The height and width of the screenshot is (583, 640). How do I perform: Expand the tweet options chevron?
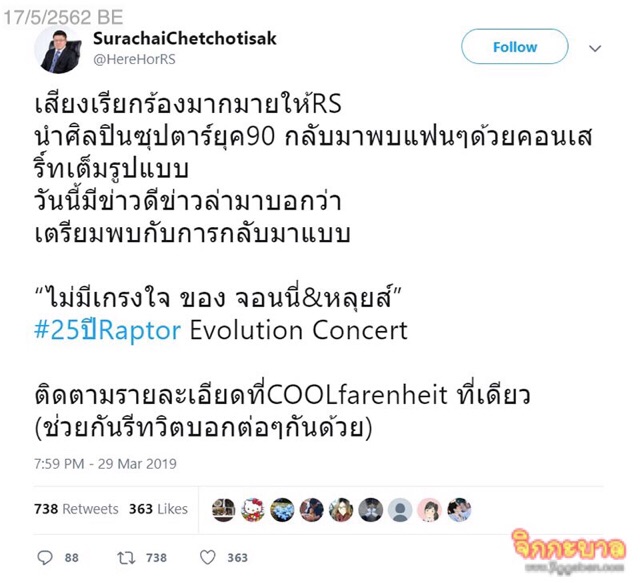tap(595, 49)
